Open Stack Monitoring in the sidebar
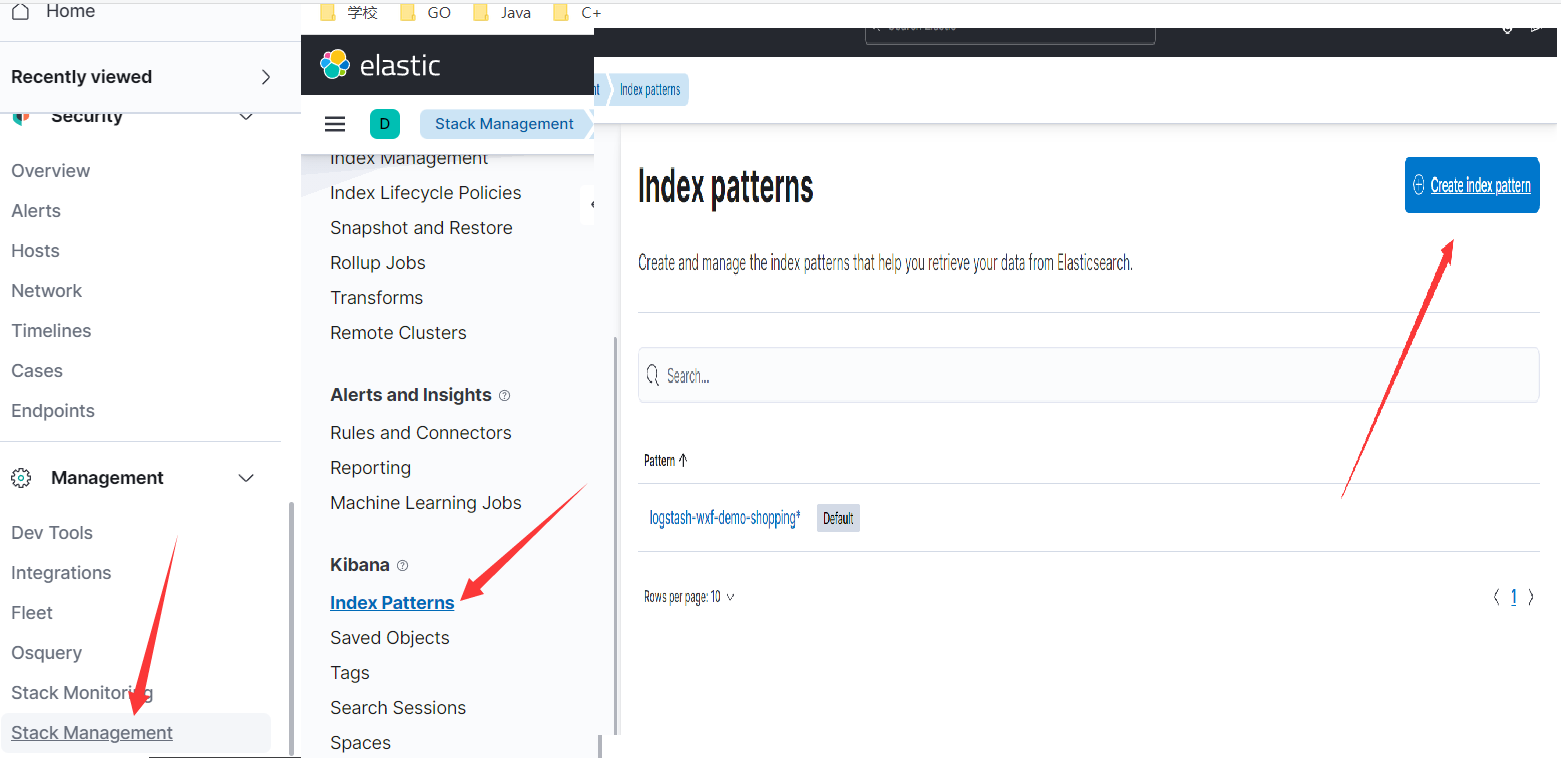Viewport: 1561px width, 758px height. tap(82, 693)
